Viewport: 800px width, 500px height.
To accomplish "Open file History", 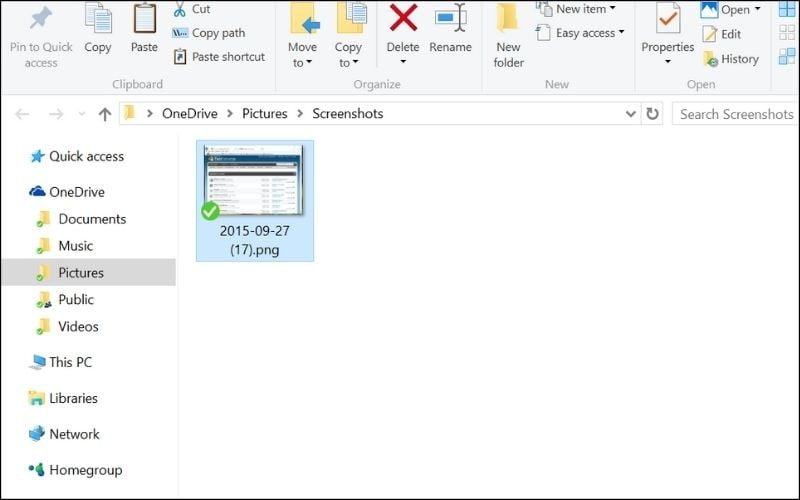I will [x=731, y=59].
